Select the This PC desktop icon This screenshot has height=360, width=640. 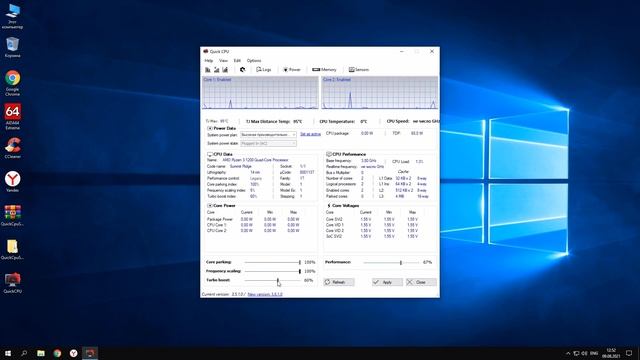pyautogui.click(x=12, y=16)
